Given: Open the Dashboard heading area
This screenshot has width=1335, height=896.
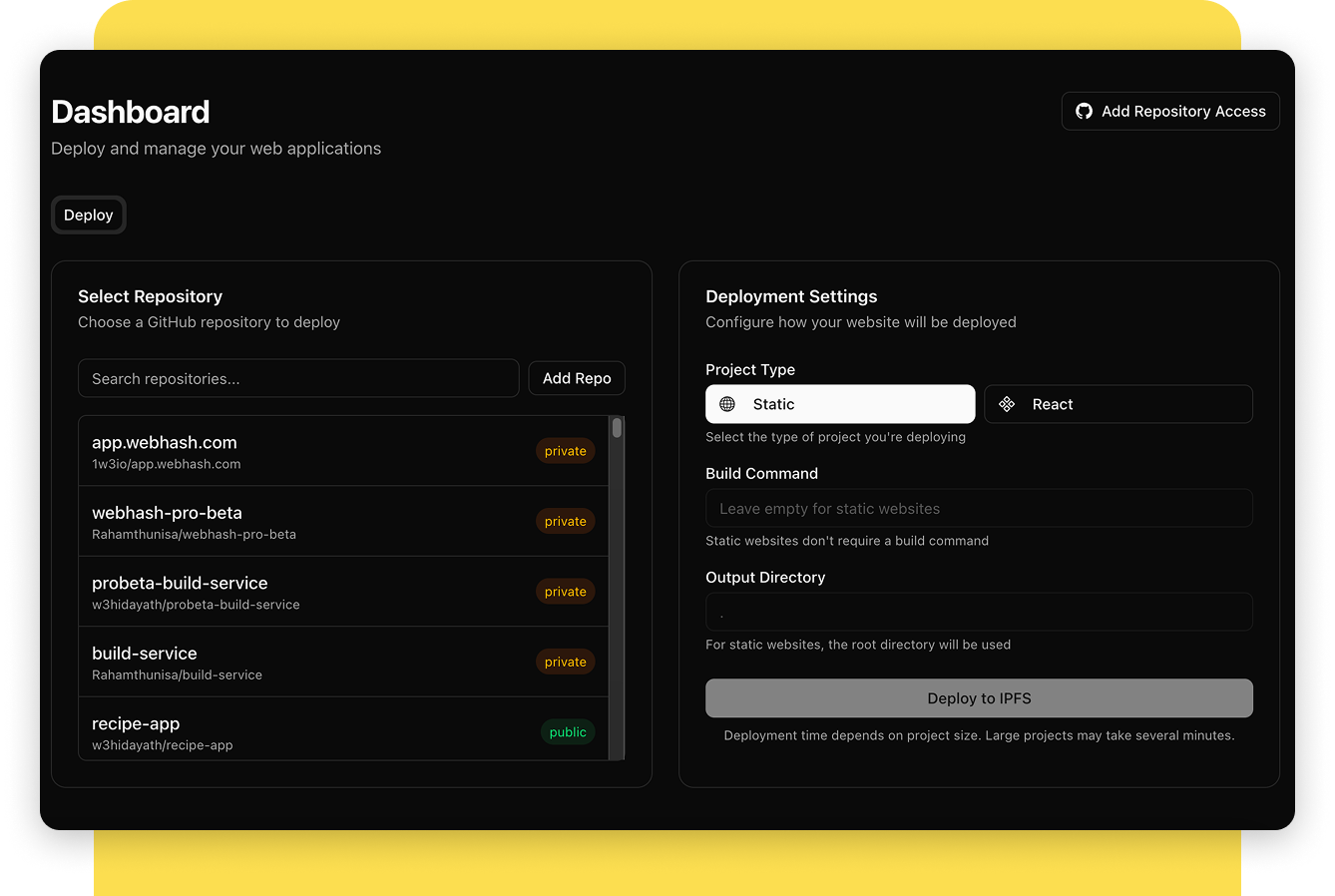Looking at the screenshot, I should [x=130, y=112].
